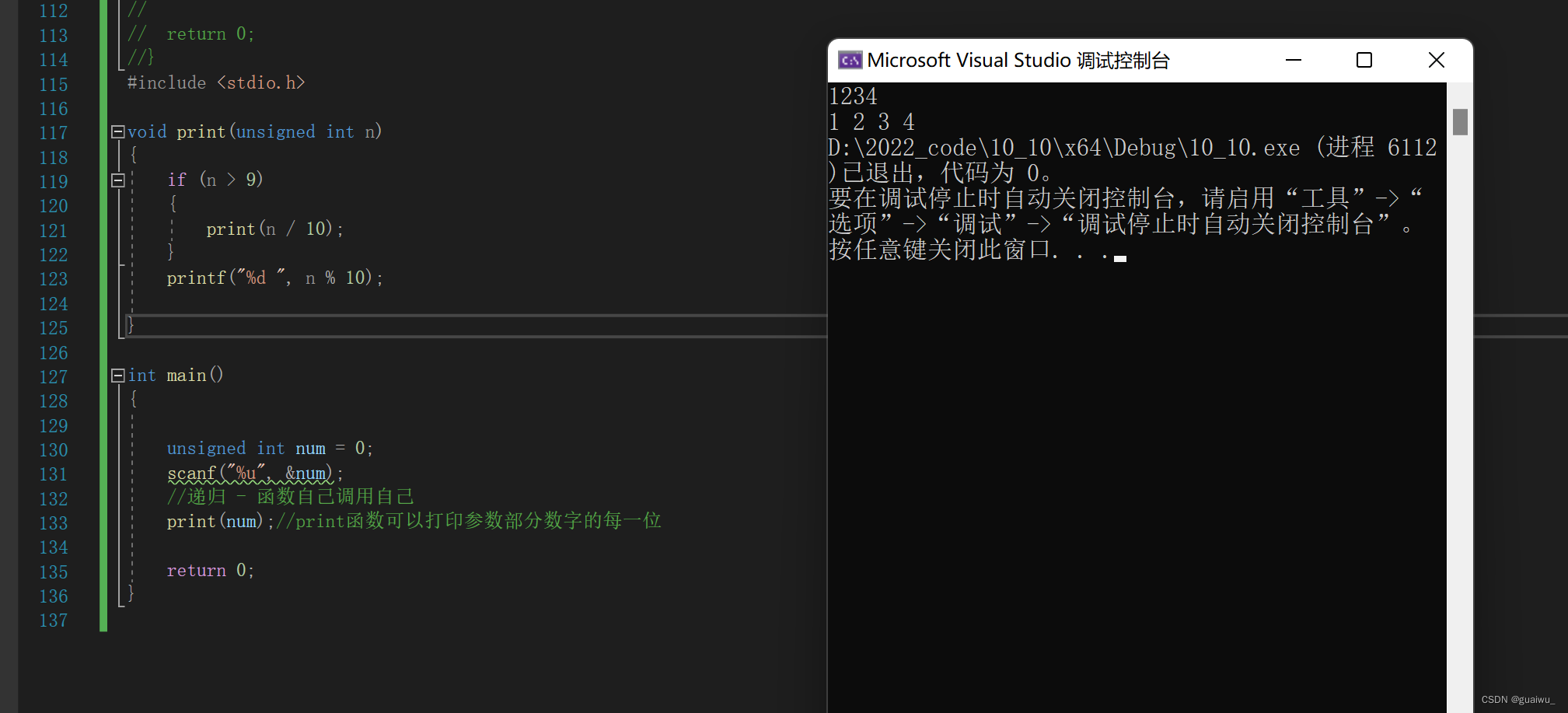Collapse the if (n > 9) block

tap(118, 180)
